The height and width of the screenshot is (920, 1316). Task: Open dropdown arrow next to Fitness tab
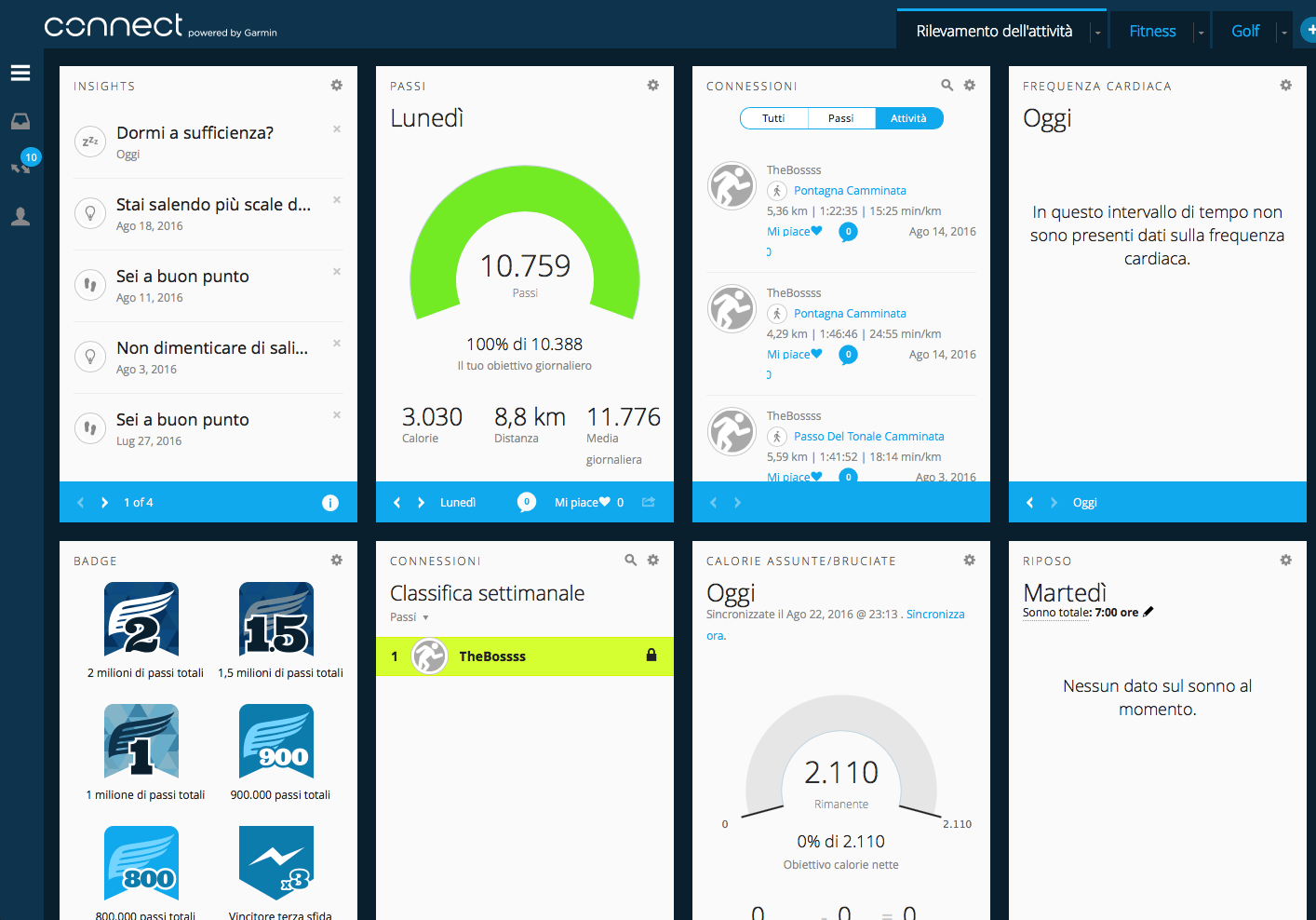click(1201, 33)
